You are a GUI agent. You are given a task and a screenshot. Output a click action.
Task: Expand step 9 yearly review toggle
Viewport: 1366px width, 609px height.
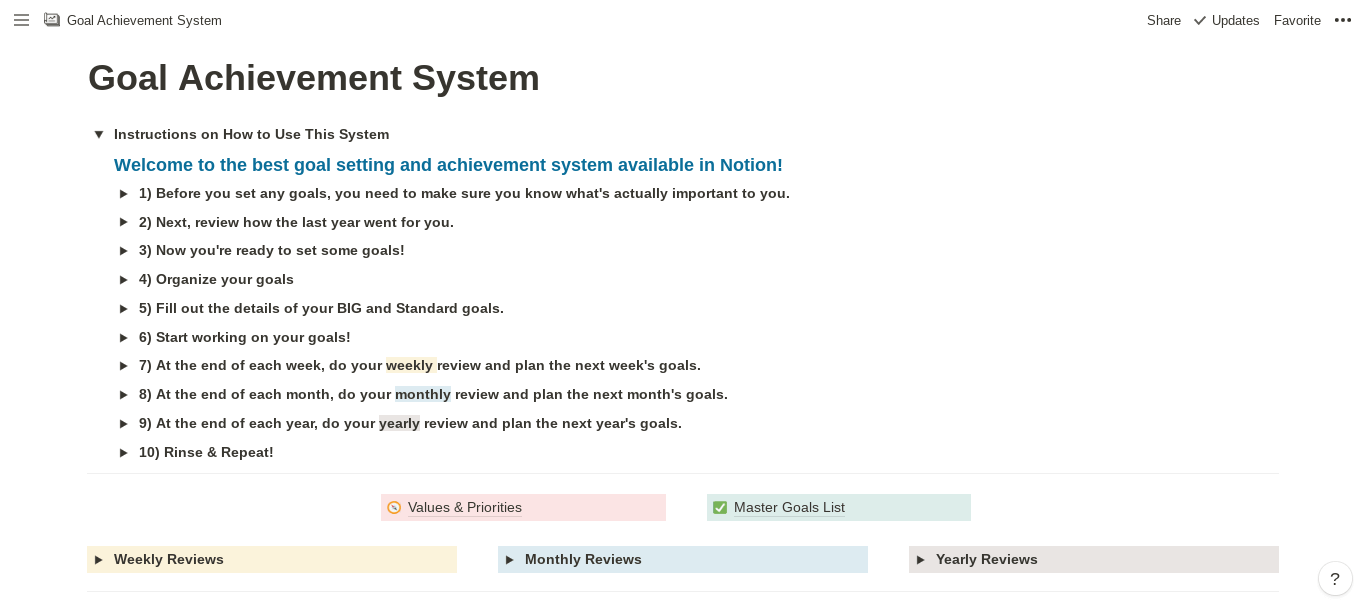tap(124, 424)
